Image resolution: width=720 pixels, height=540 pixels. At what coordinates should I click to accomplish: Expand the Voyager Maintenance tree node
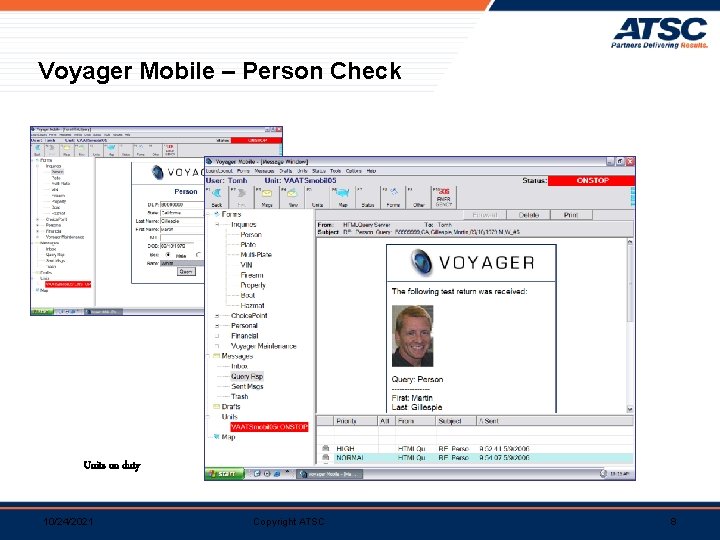point(217,346)
